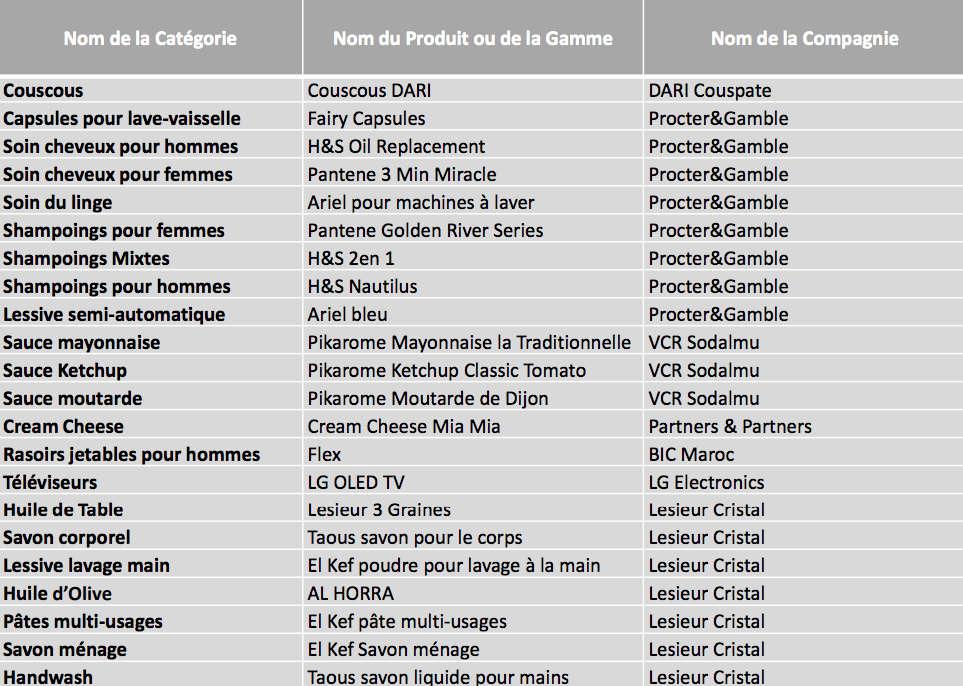Select the H&S Nautilus product cell
963x686 pixels.
click(472, 286)
